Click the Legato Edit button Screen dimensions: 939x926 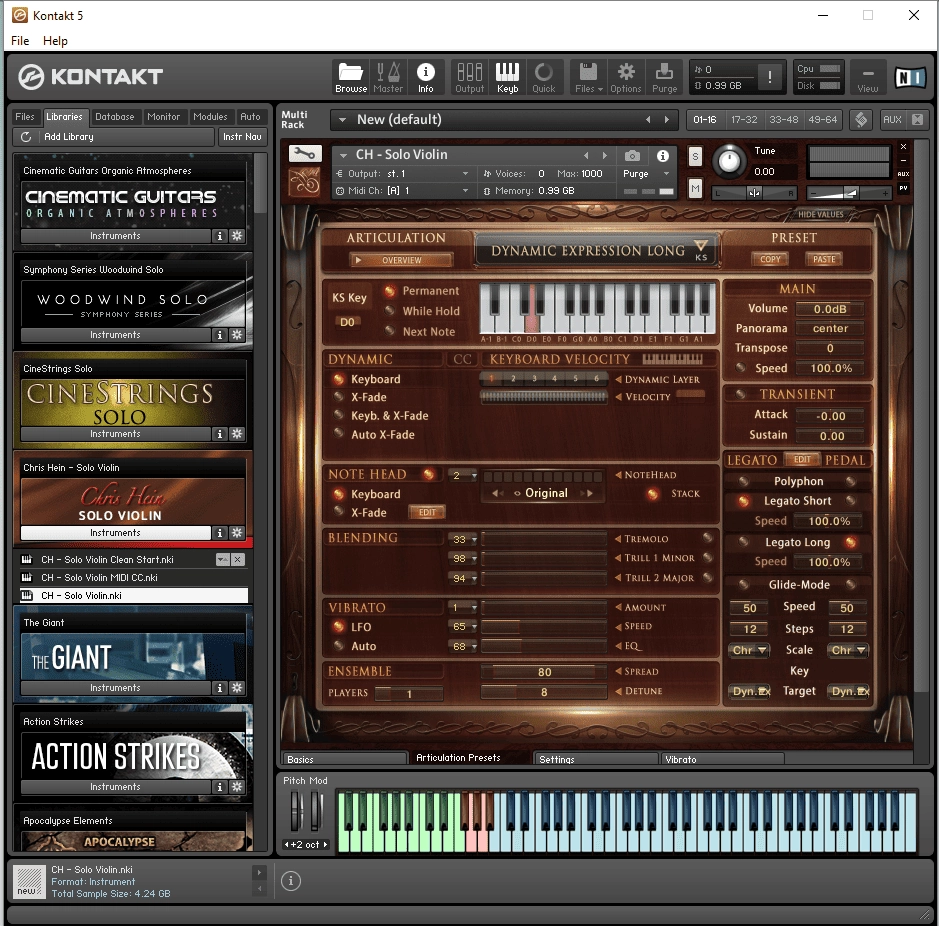802,459
